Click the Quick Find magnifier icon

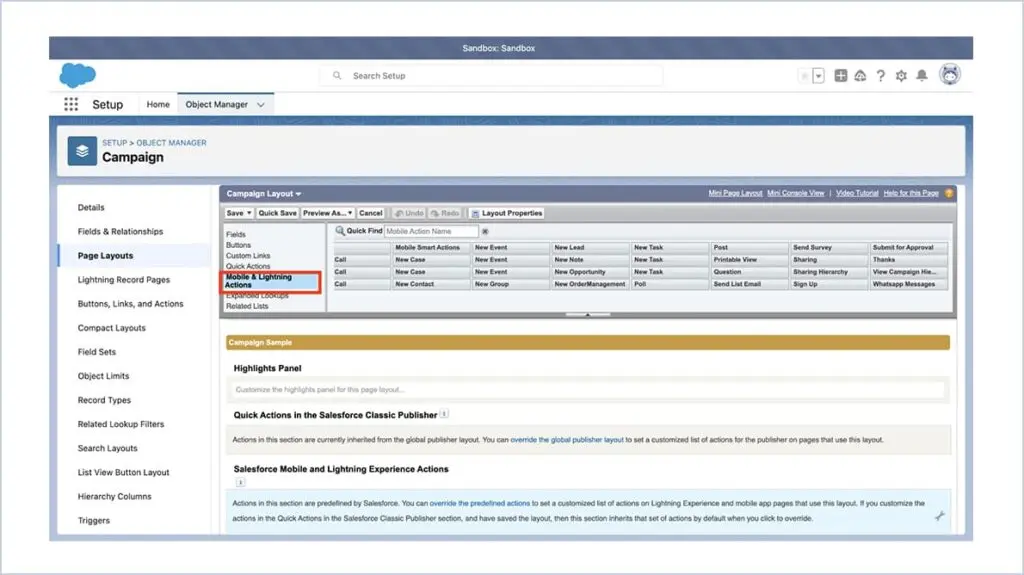click(x=340, y=231)
